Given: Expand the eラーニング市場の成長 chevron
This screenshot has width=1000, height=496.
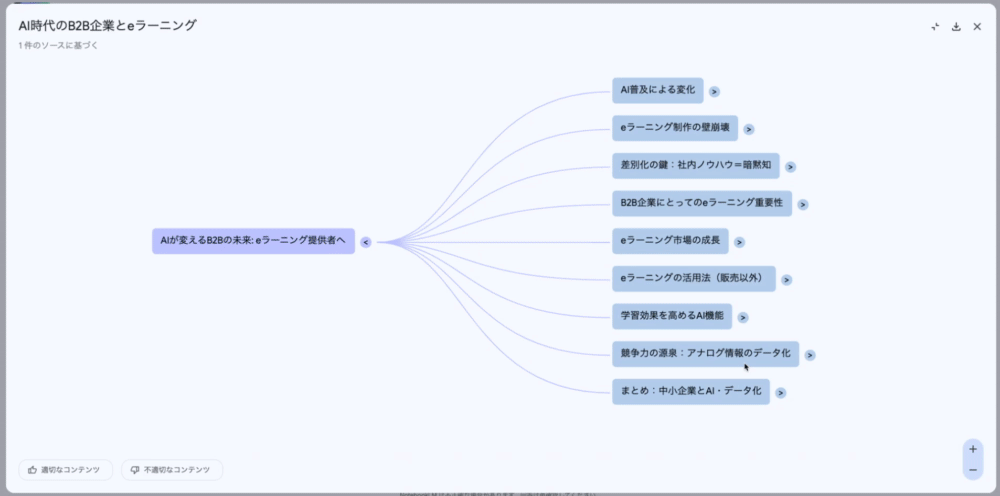Looking at the screenshot, I should [739, 242].
